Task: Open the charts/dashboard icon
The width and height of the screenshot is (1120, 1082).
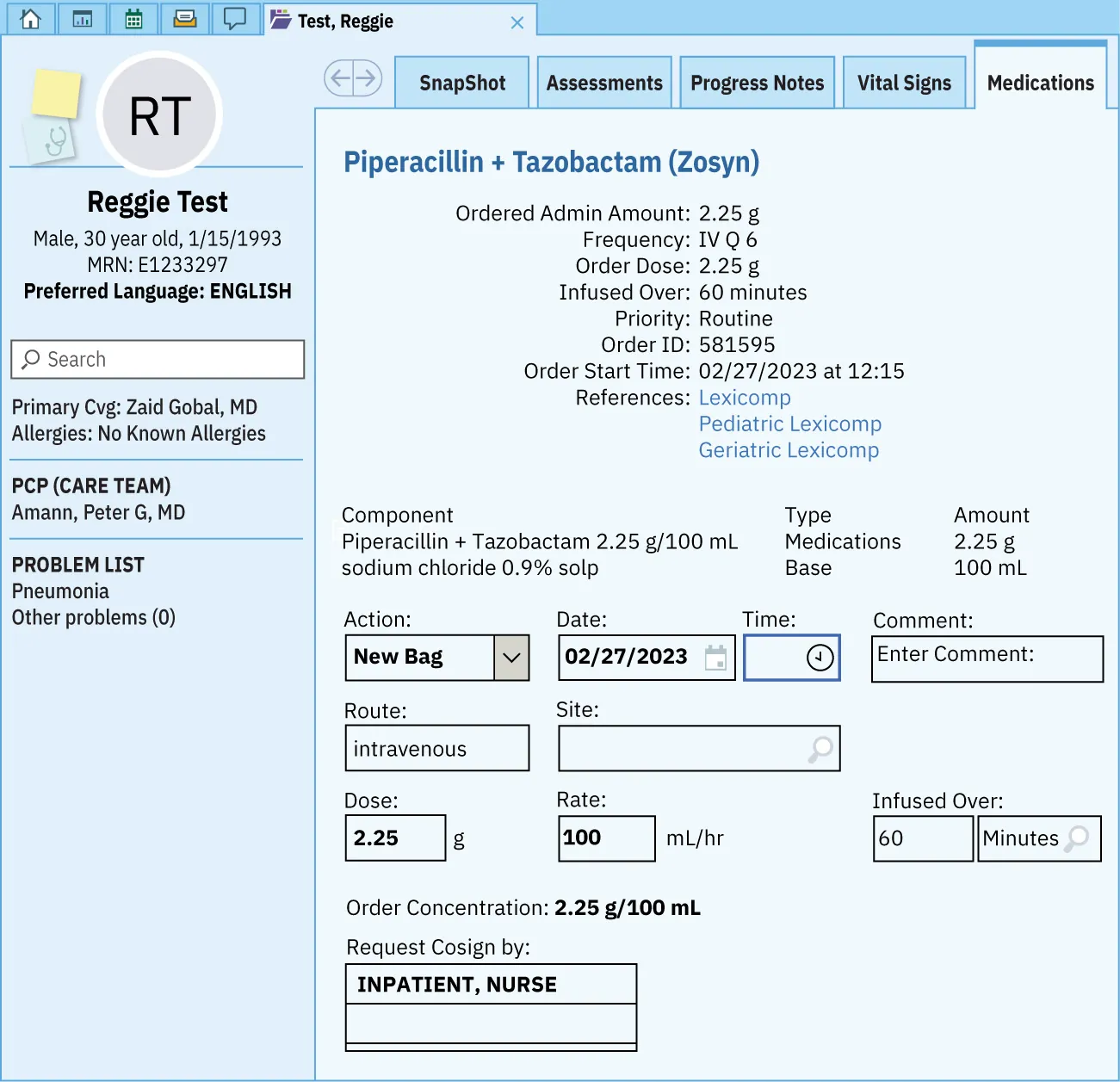Action: (x=82, y=18)
